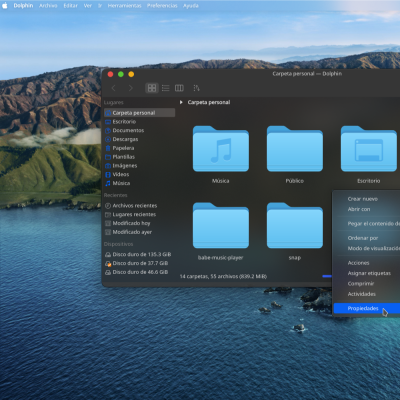The image size is (400, 400).
Task: Select the Público folder icon
Action: click(295, 149)
